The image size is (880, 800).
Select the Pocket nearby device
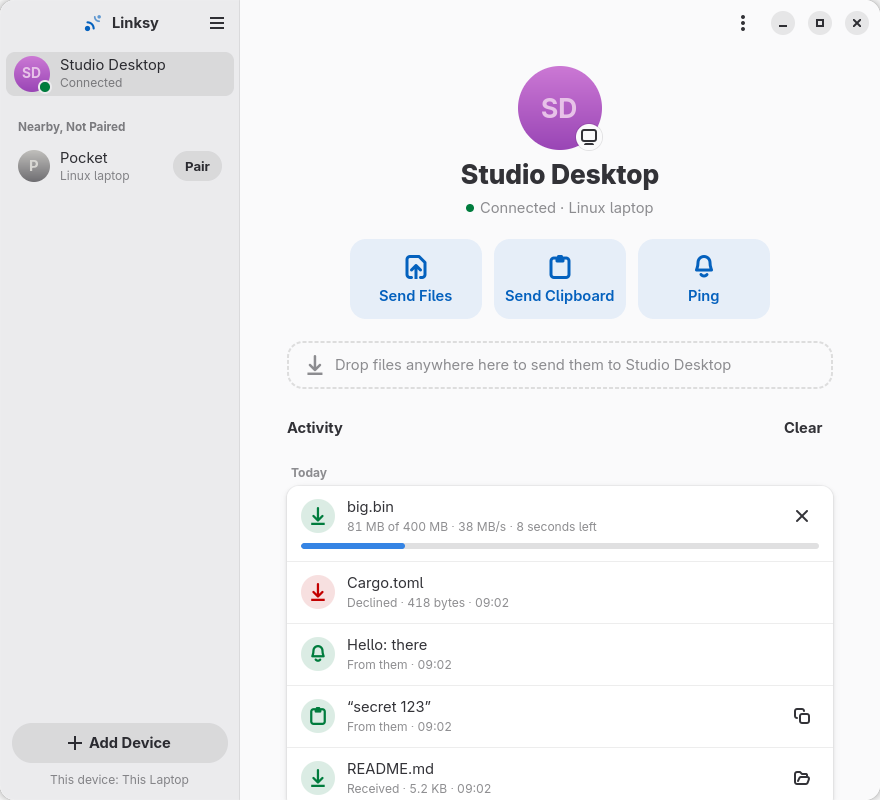(120, 166)
